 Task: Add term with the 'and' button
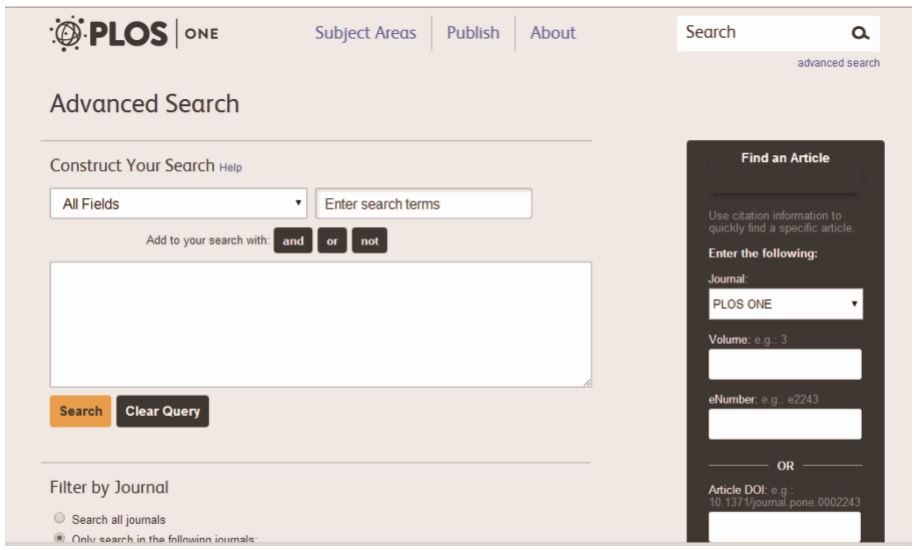pyautogui.click(x=293, y=241)
